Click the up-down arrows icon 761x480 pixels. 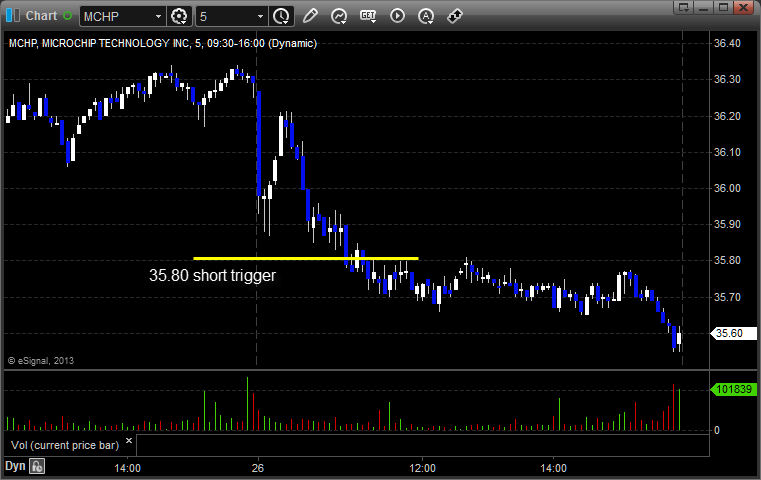click(x=455, y=16)
